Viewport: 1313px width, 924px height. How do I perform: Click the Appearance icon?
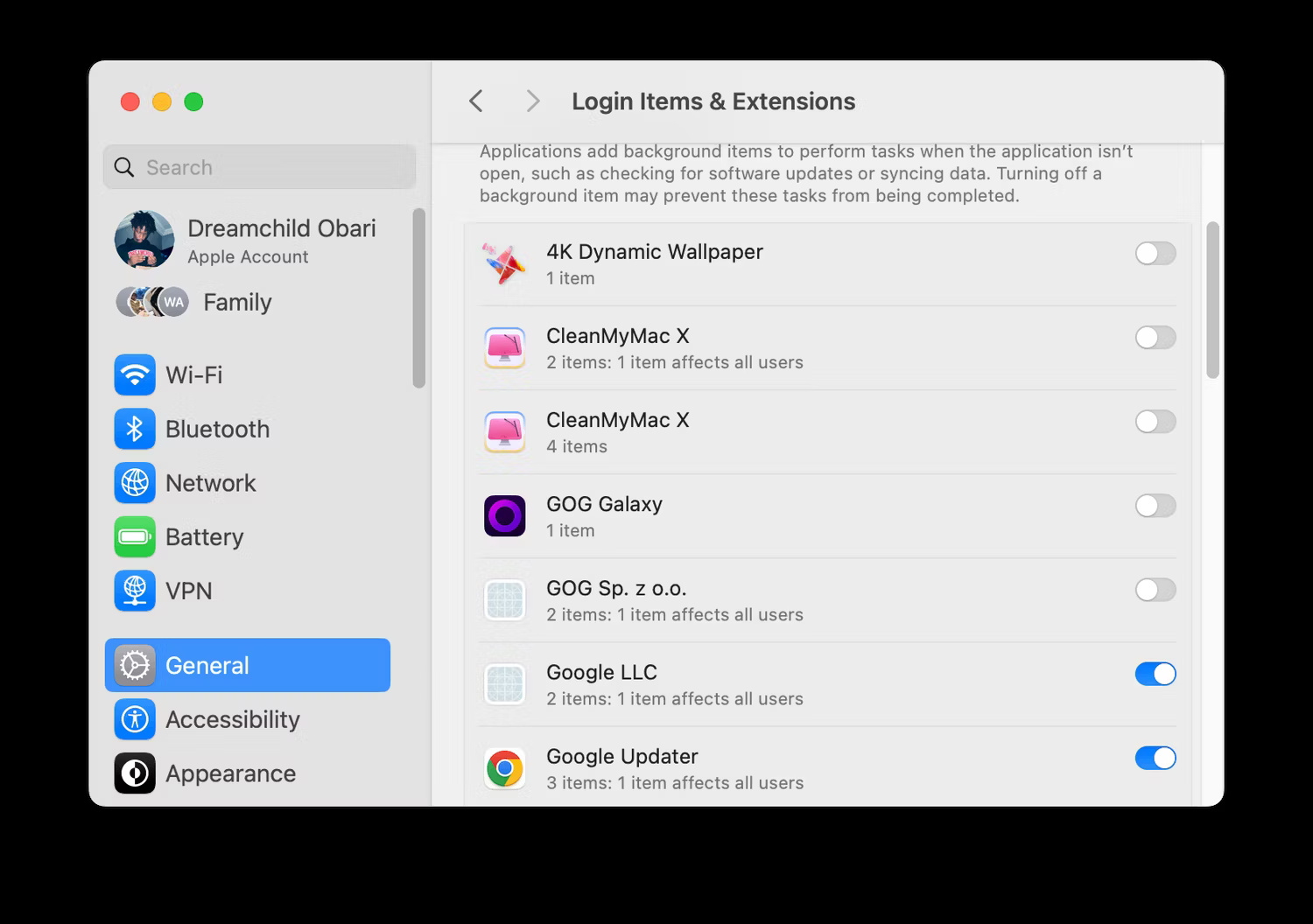point(135,773)
